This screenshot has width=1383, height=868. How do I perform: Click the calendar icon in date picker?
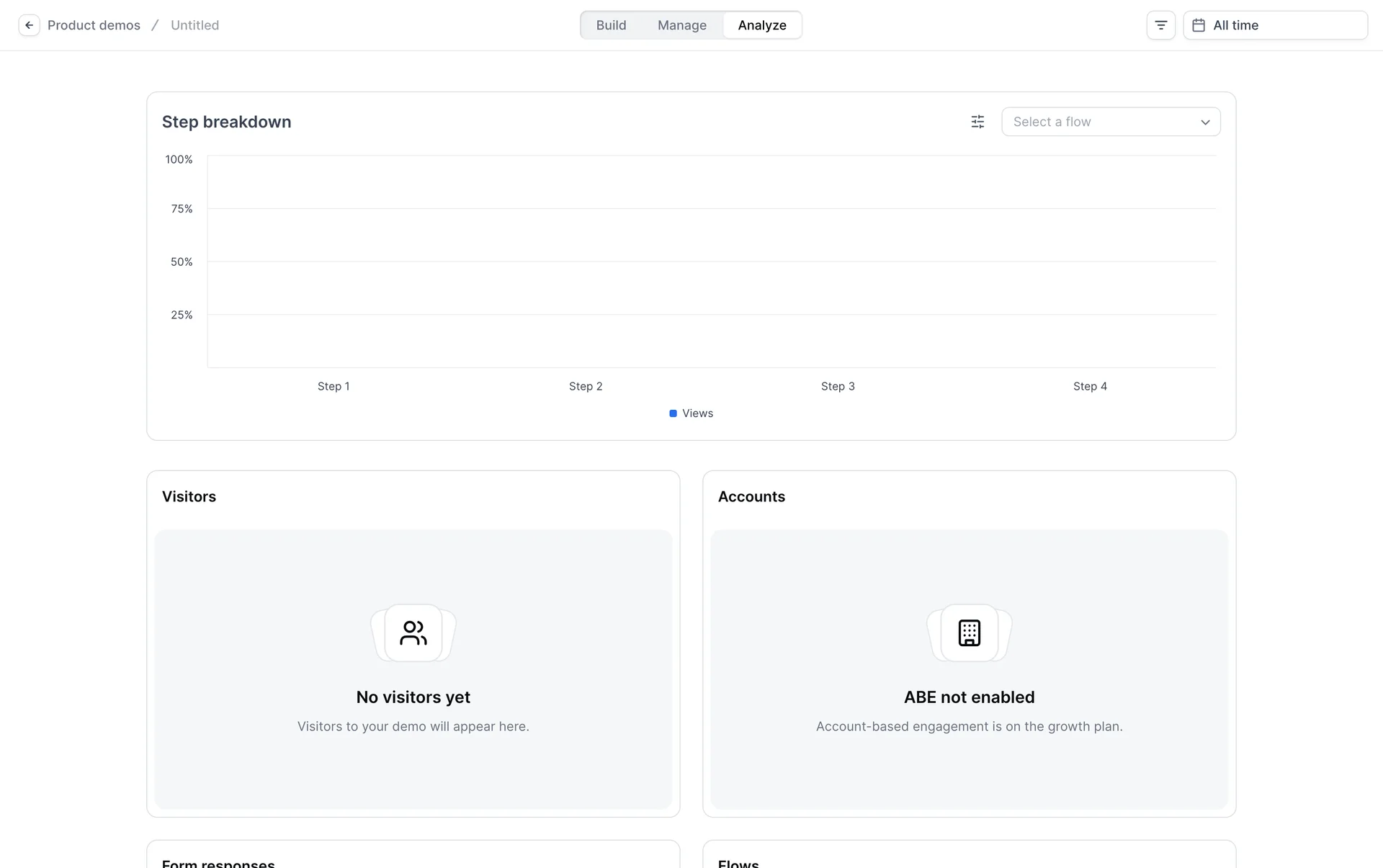pos(1199,25)
